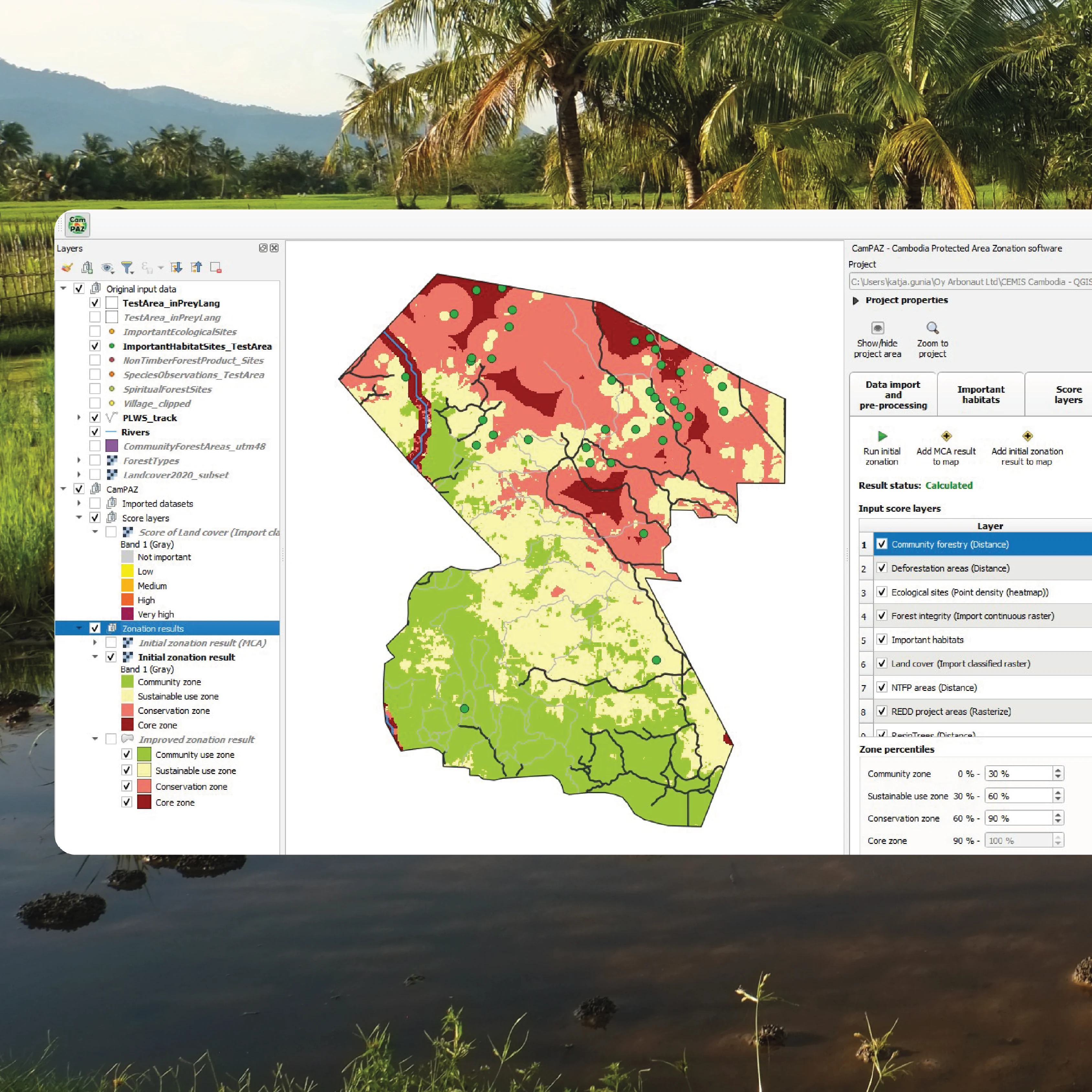Increase the Community zone percentile with the spinner
The image size is (1092, 1092).
pos(1057,770)
